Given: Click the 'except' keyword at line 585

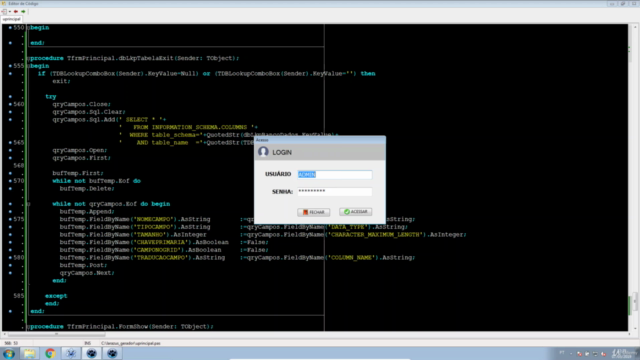Looking at the screenshot, I should coord(56,296).
